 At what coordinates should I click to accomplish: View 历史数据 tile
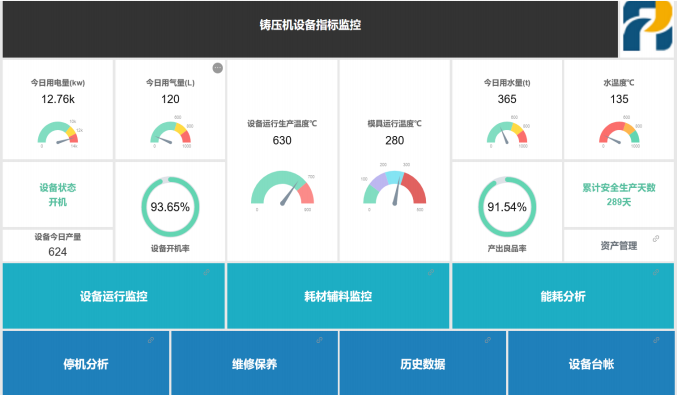point(423,364)
